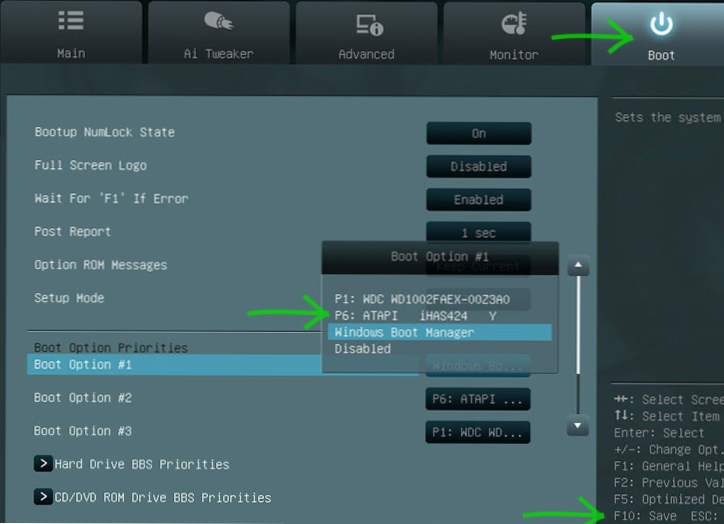Select the Boot tab label
This screenshot has width=724, height=524.
click(x=661, y=55)
